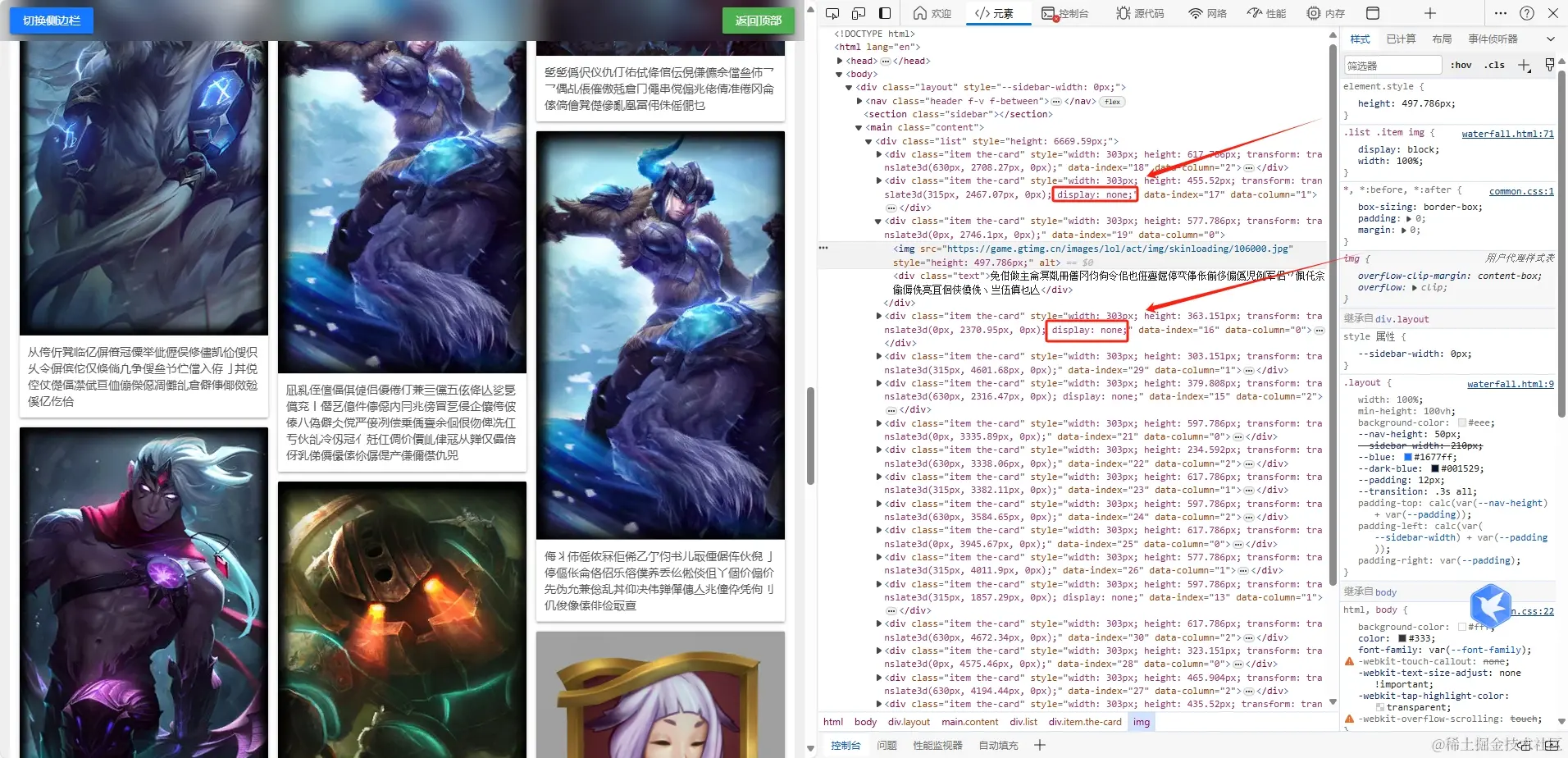The height and width of the screenshot is (758, 1568).
Task: Open the 内存 (Memory) tab
Action: click(1325, 13)
